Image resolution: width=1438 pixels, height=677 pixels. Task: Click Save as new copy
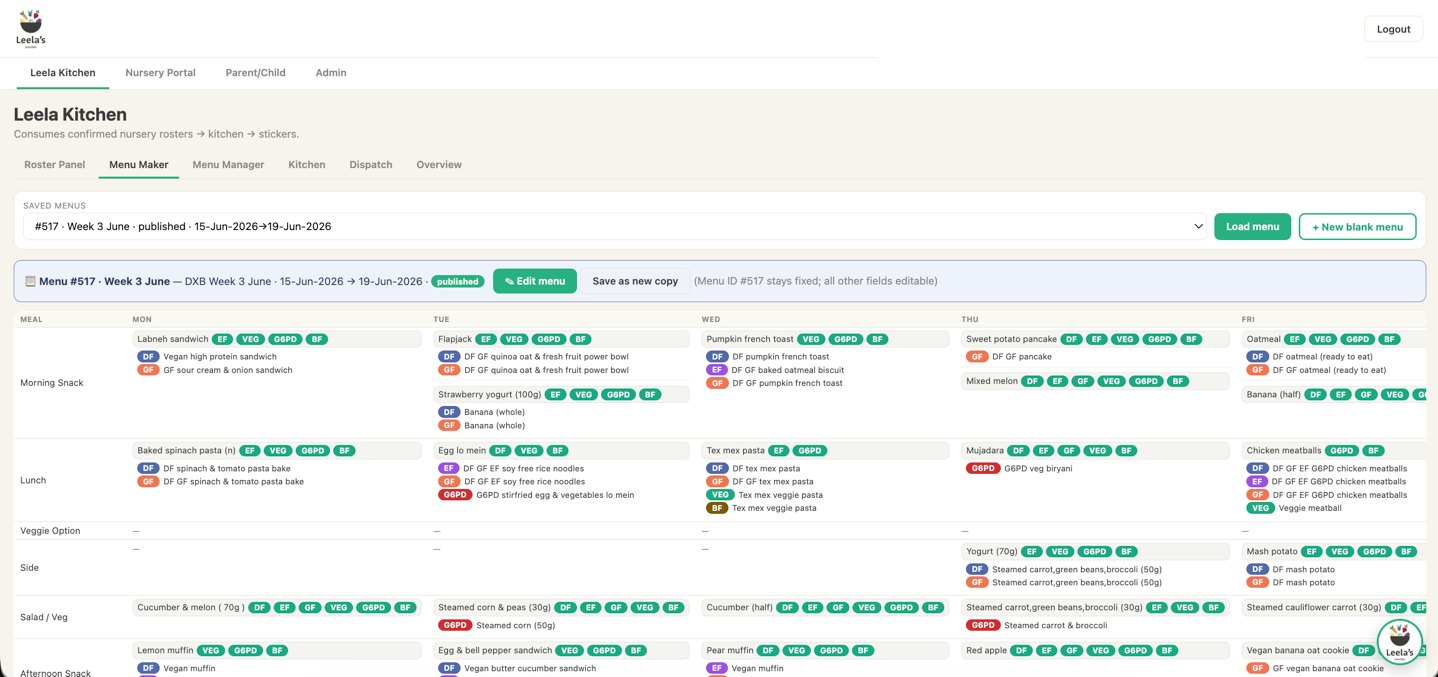click(635, 281)
